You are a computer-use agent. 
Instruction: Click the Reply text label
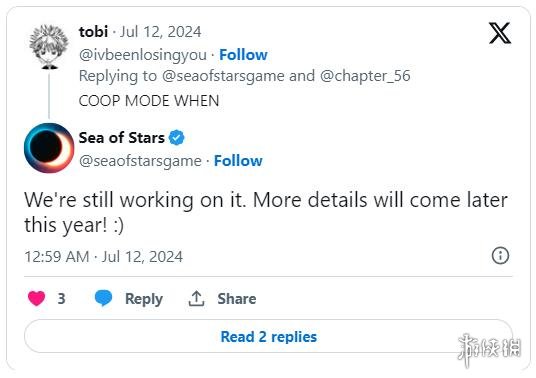(144, 299)
